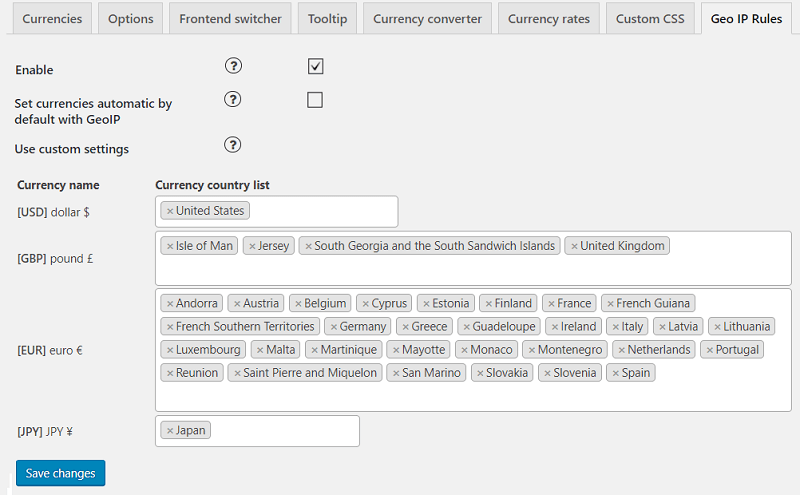This screenshot has width=800, height=495.
Task: Open the Currency rates tab
Action: click(x=548, y=19)
